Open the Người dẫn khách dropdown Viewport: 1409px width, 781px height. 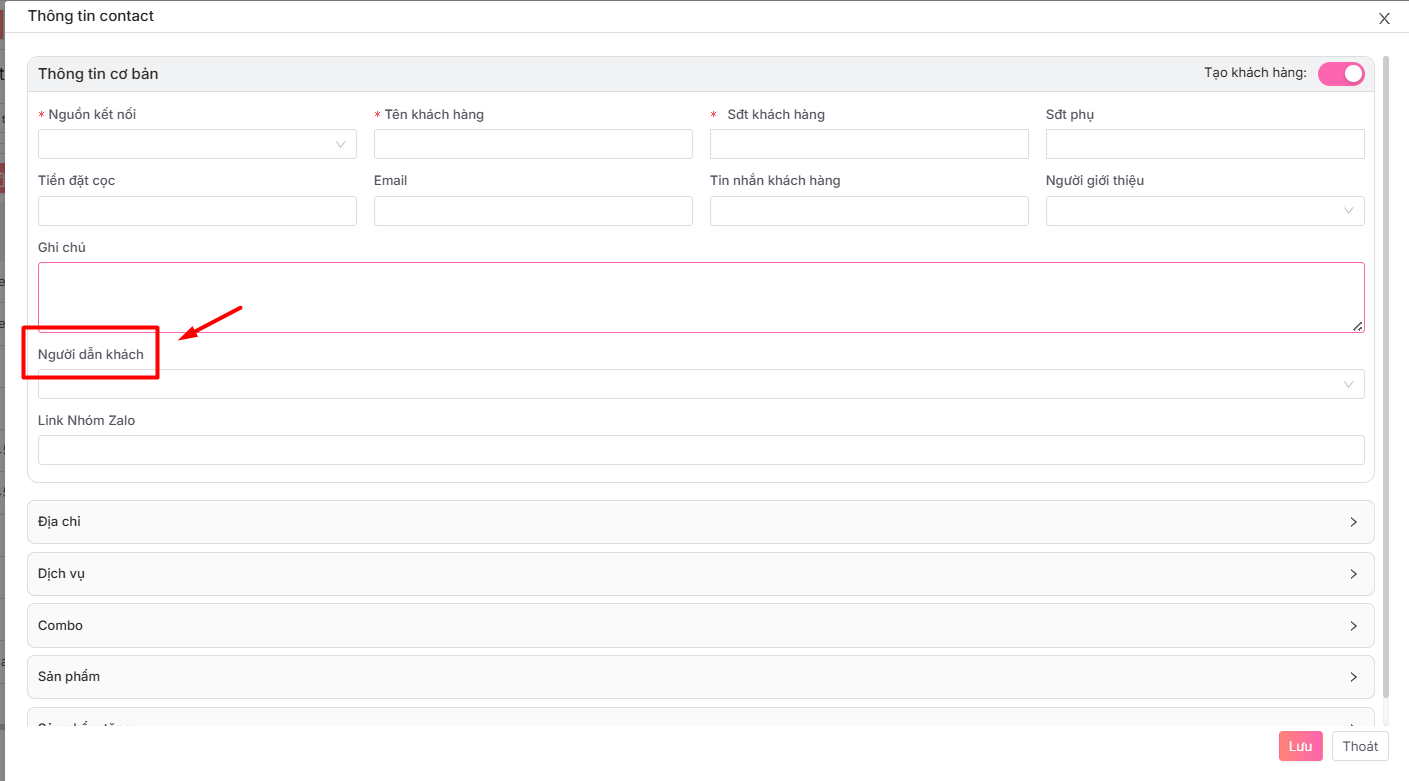pyautogui.click(x=700, y=384)
